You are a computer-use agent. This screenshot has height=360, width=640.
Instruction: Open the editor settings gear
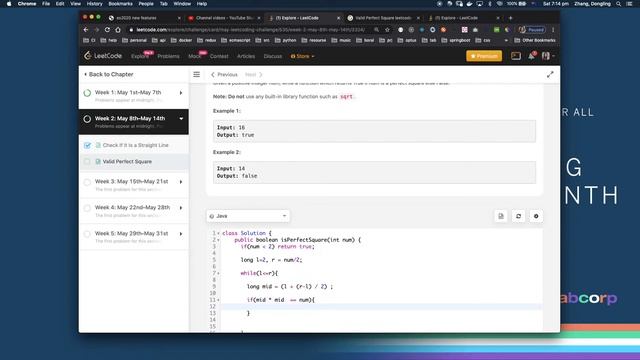(536, 216)
